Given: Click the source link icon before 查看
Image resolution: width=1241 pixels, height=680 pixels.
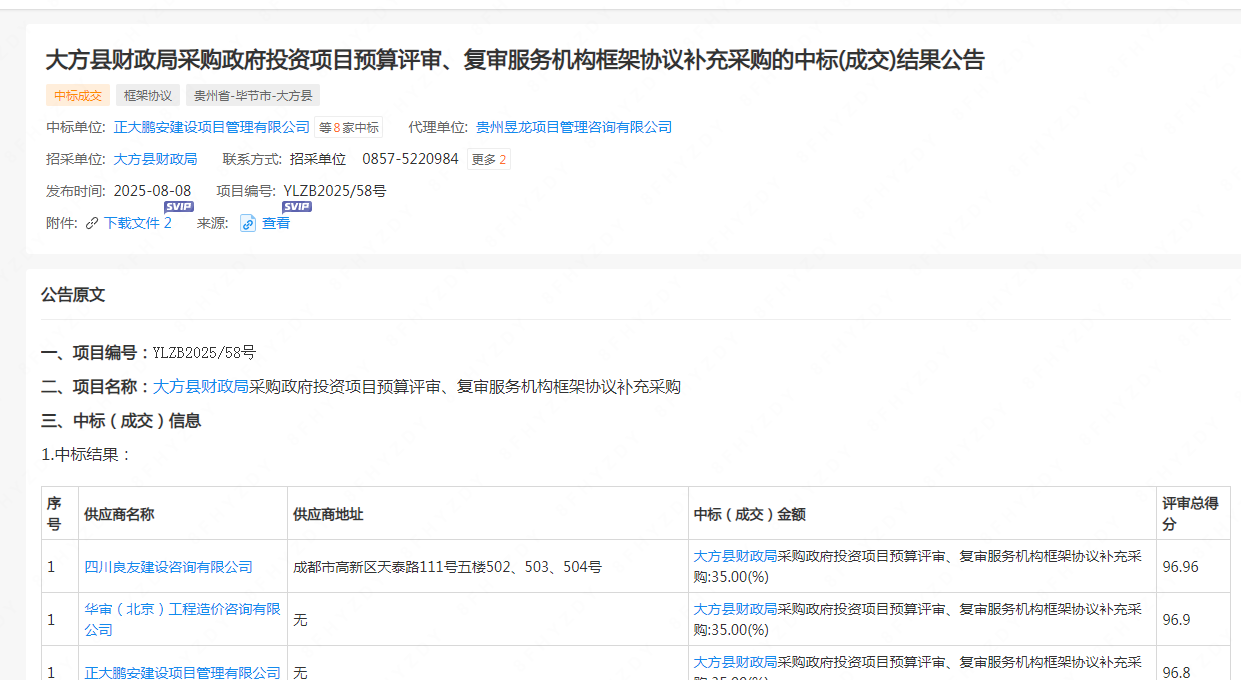Looking at the screenshot, I should pos(248,224).
